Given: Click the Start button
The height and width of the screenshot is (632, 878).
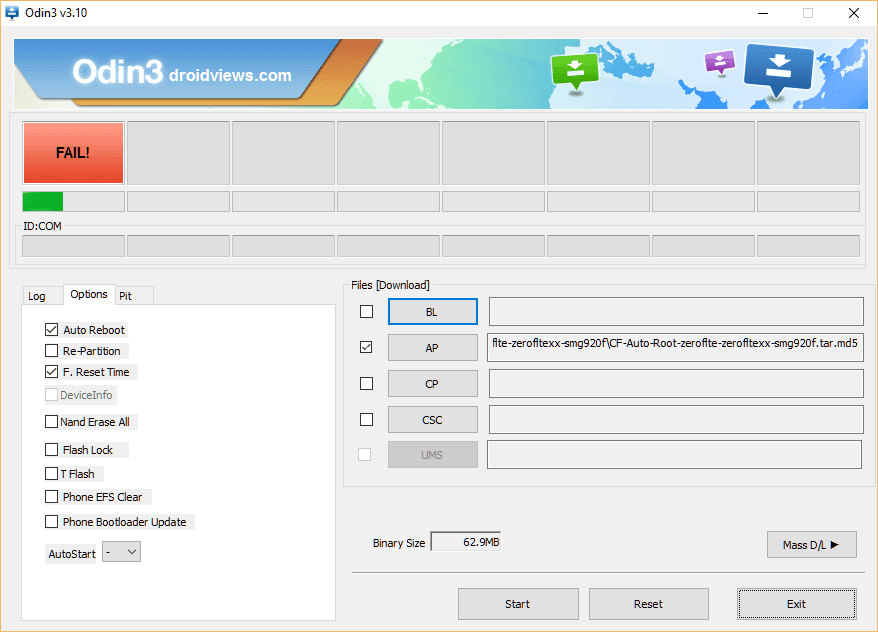Looking at the screenshot, I should (518, 604).
